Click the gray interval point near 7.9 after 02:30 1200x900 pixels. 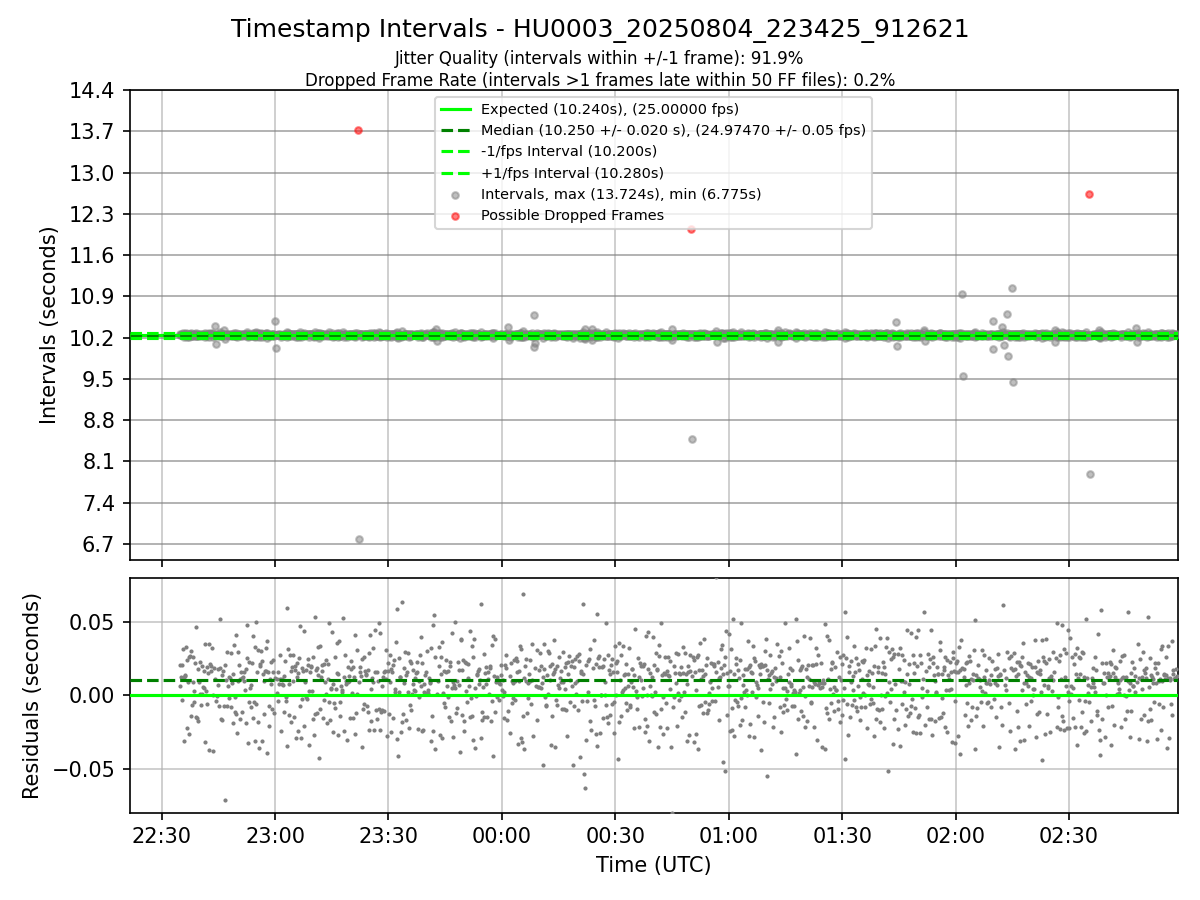[1090, 474]
